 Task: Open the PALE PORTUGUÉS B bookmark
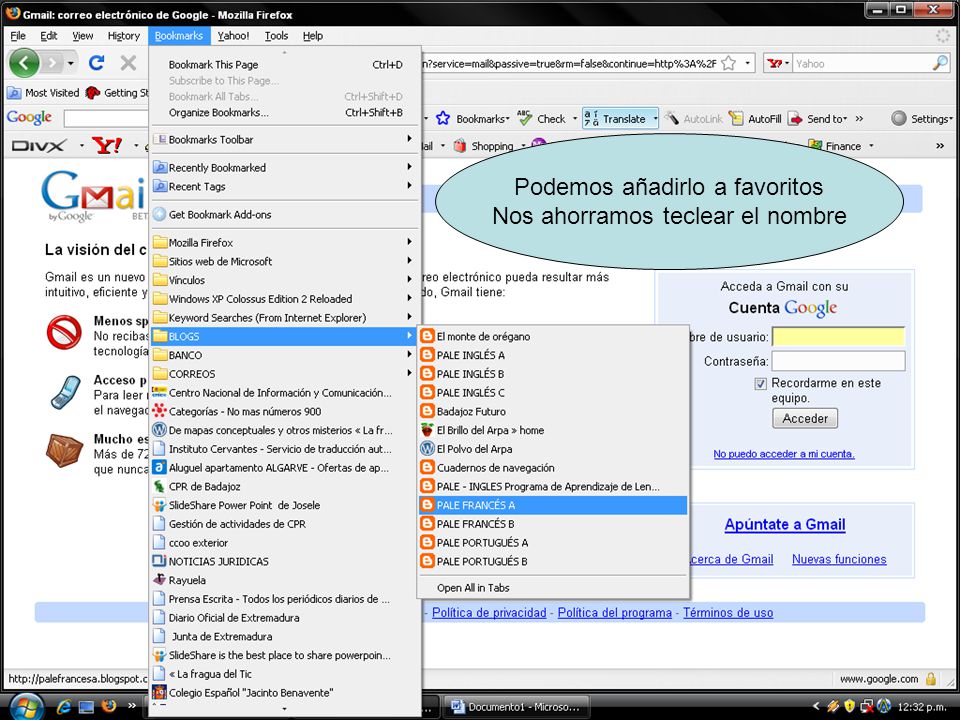553,561
